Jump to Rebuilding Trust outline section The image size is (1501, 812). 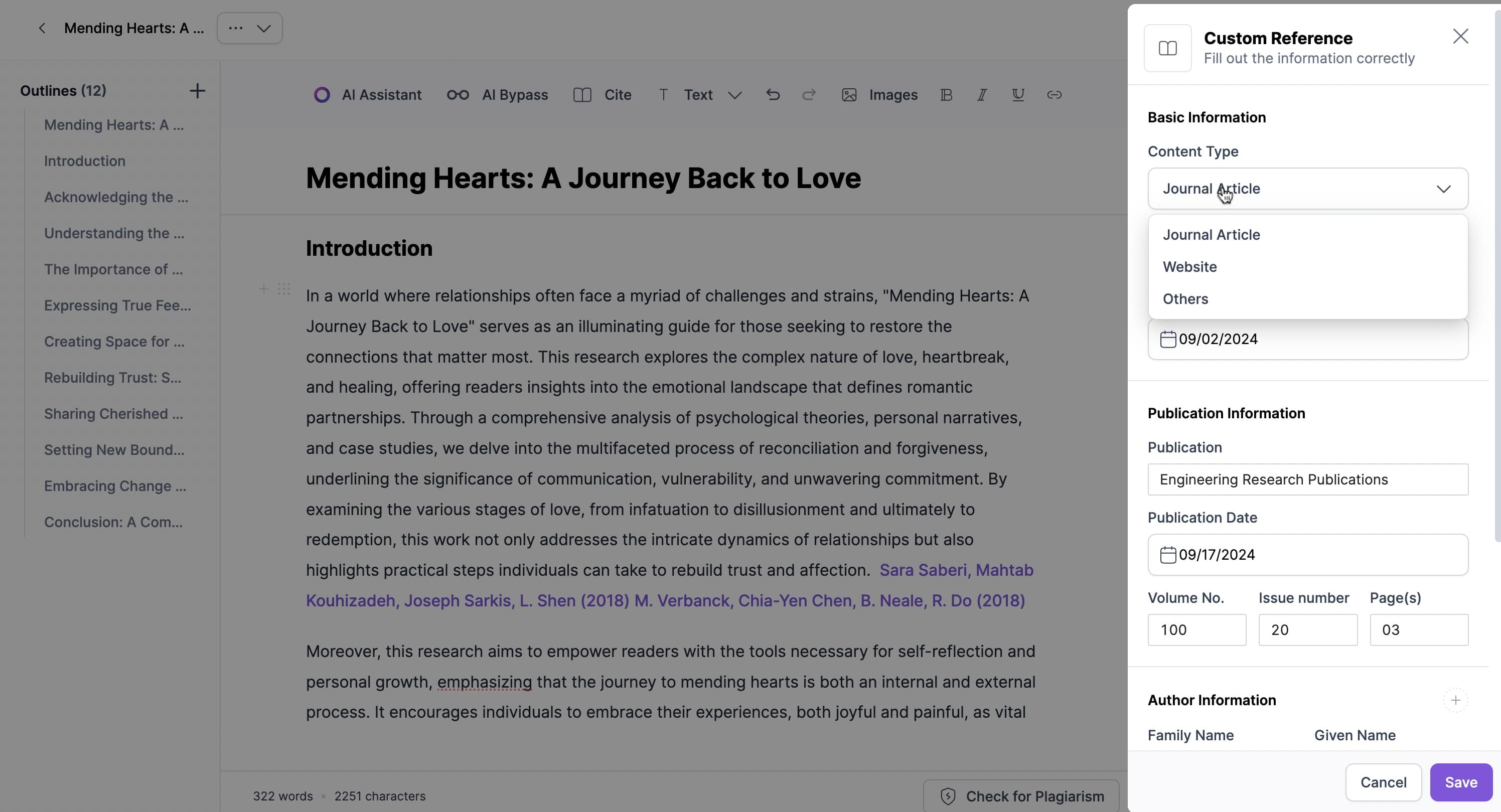[x=112, y=378]
